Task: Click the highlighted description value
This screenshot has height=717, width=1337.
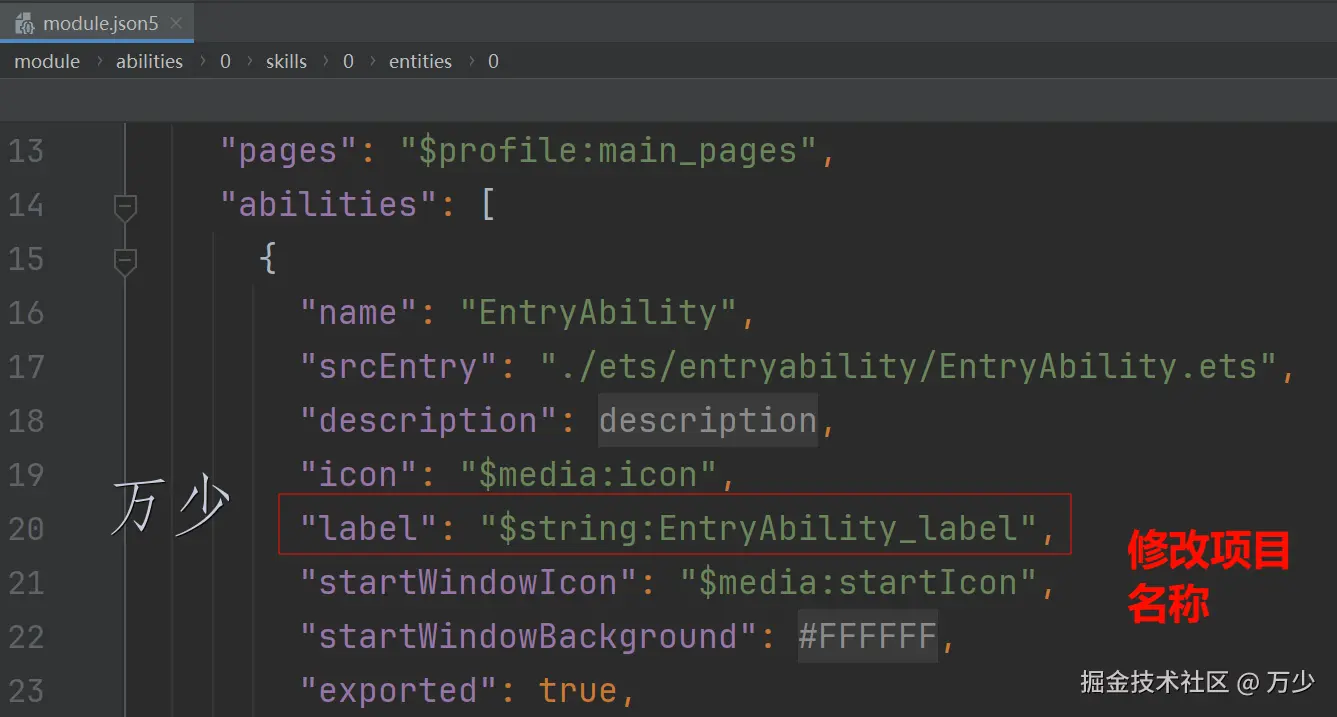Action: click(x=708, y=421)
